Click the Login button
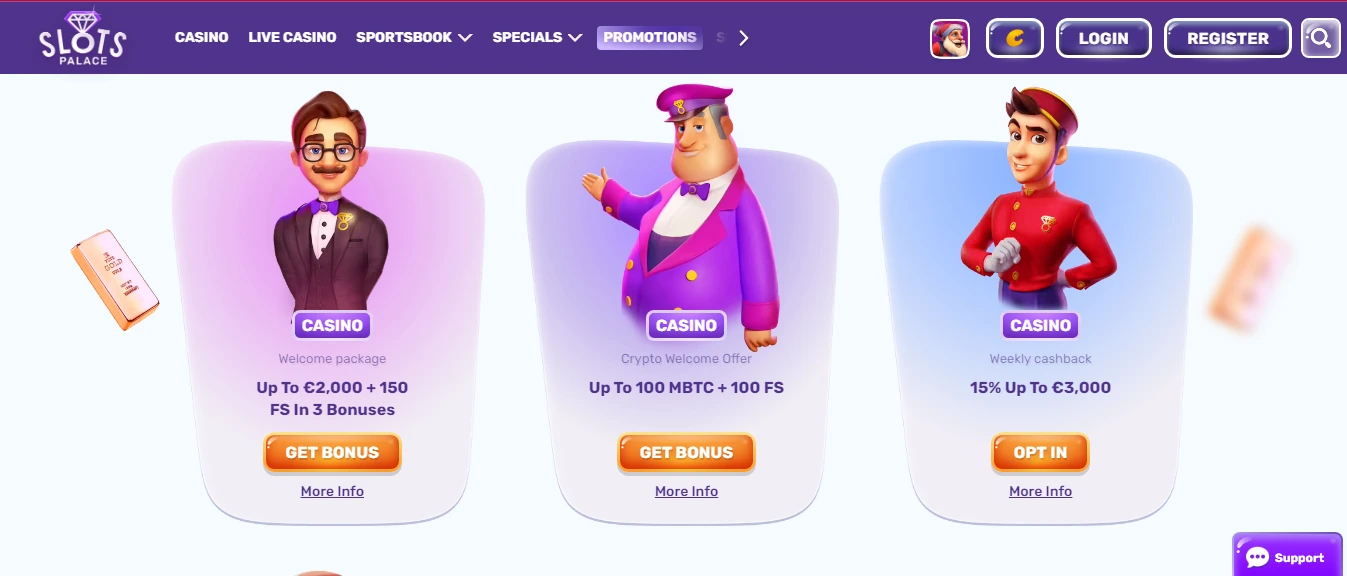The width and height of the screenshot is (1347, 576). coord(1104,39)
